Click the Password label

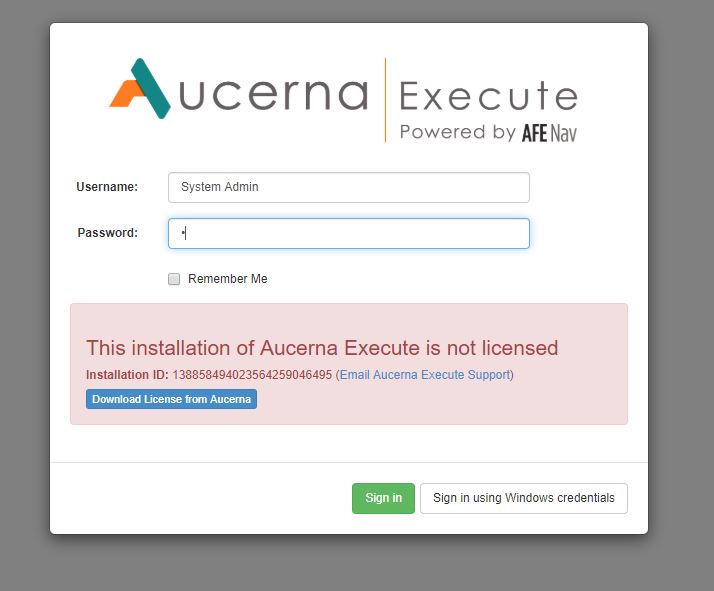point(107,233)
